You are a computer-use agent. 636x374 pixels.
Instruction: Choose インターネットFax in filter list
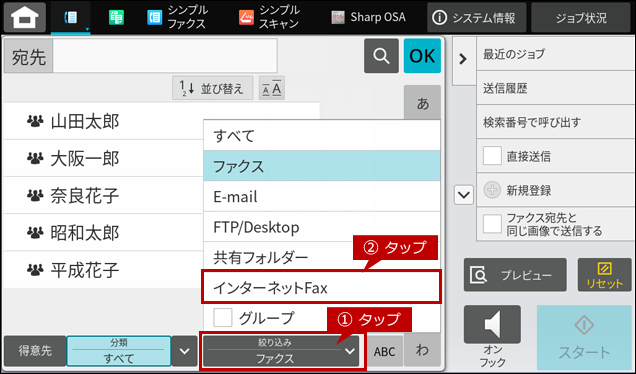[x=321, y=287]
